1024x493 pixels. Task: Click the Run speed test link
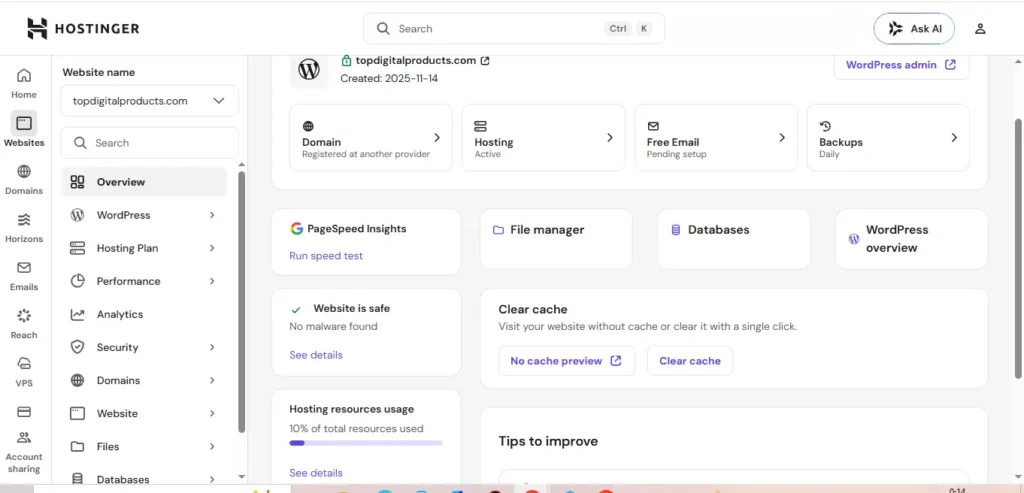click(326, 256)
